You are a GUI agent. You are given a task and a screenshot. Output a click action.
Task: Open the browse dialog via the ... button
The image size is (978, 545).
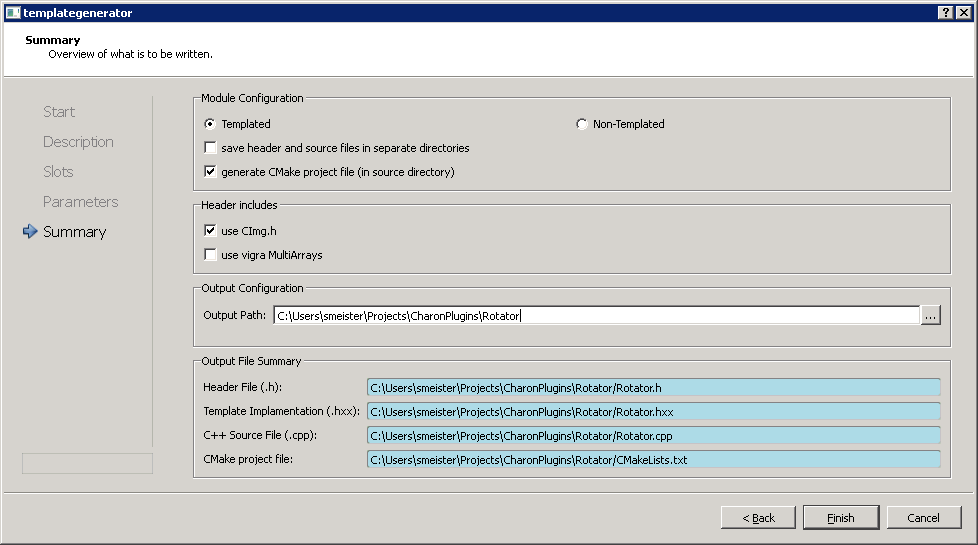(x=931, y=316)
